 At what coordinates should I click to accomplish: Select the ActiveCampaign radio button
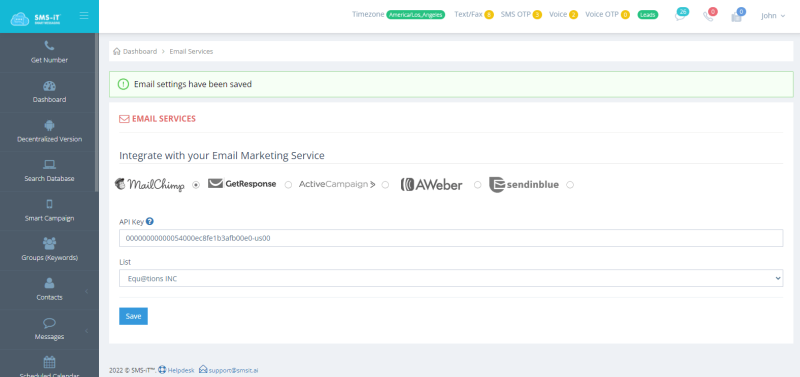point(385,185)
